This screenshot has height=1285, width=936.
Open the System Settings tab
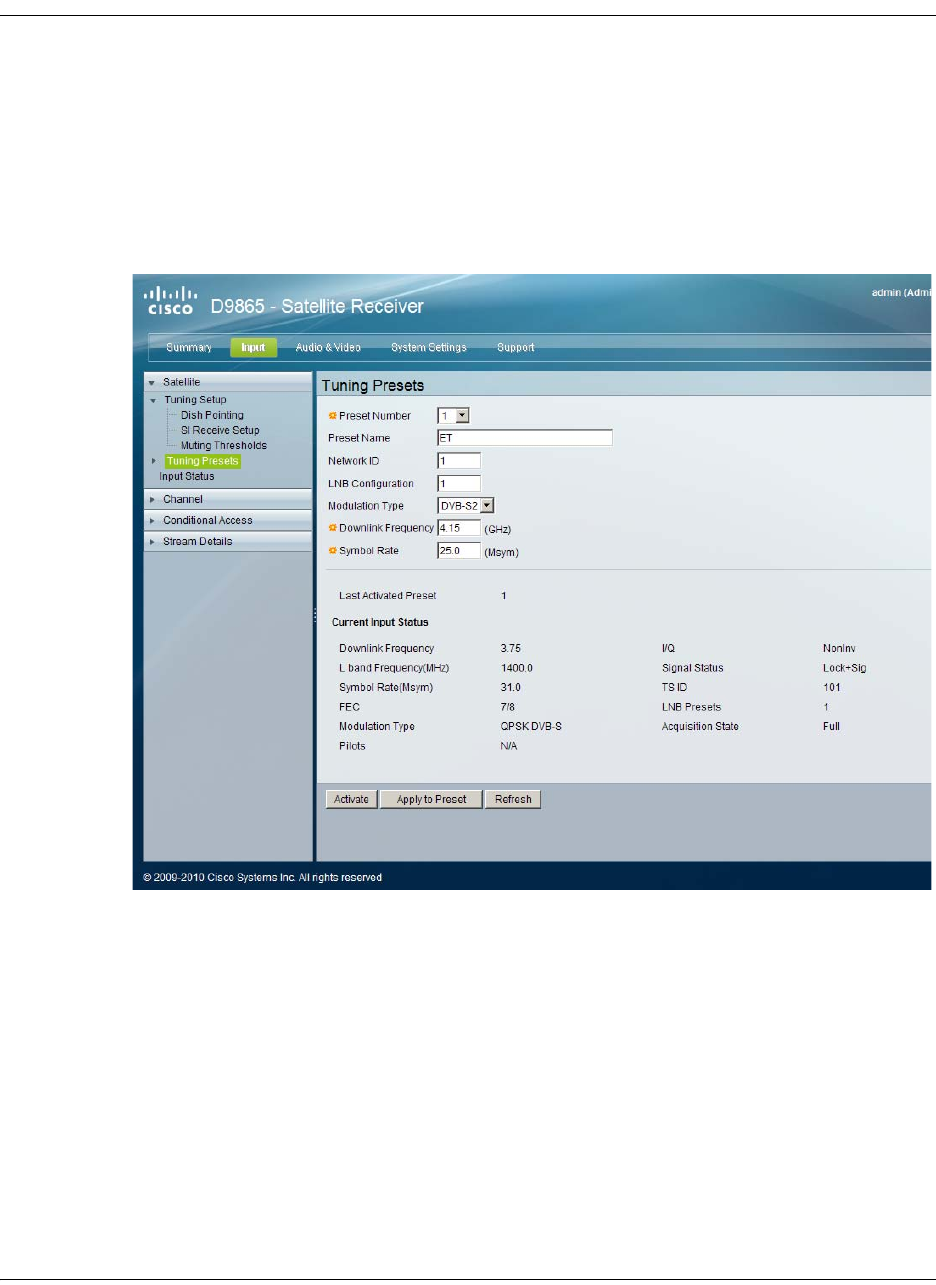(x=428, y=348)
